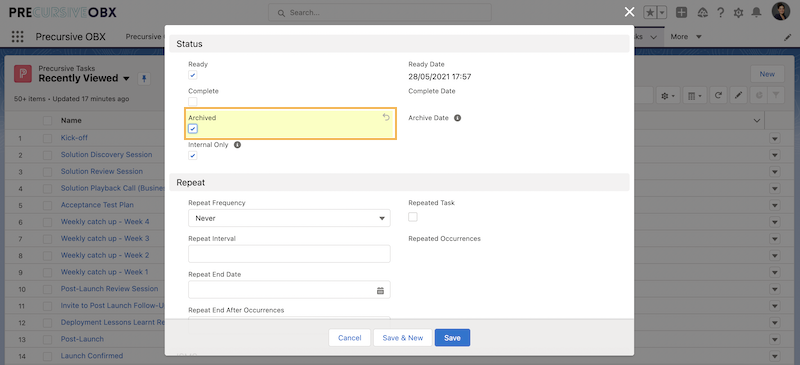The image size is (800, 365).
Task: Click the Name column header
Action: [x=71, y=120]
